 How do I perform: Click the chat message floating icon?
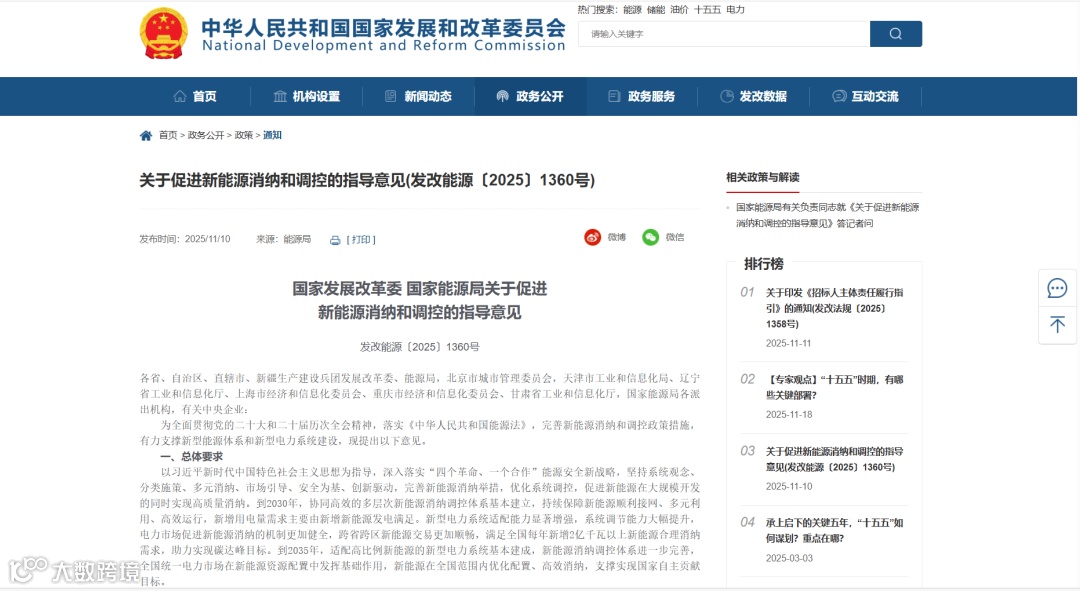1057,288
